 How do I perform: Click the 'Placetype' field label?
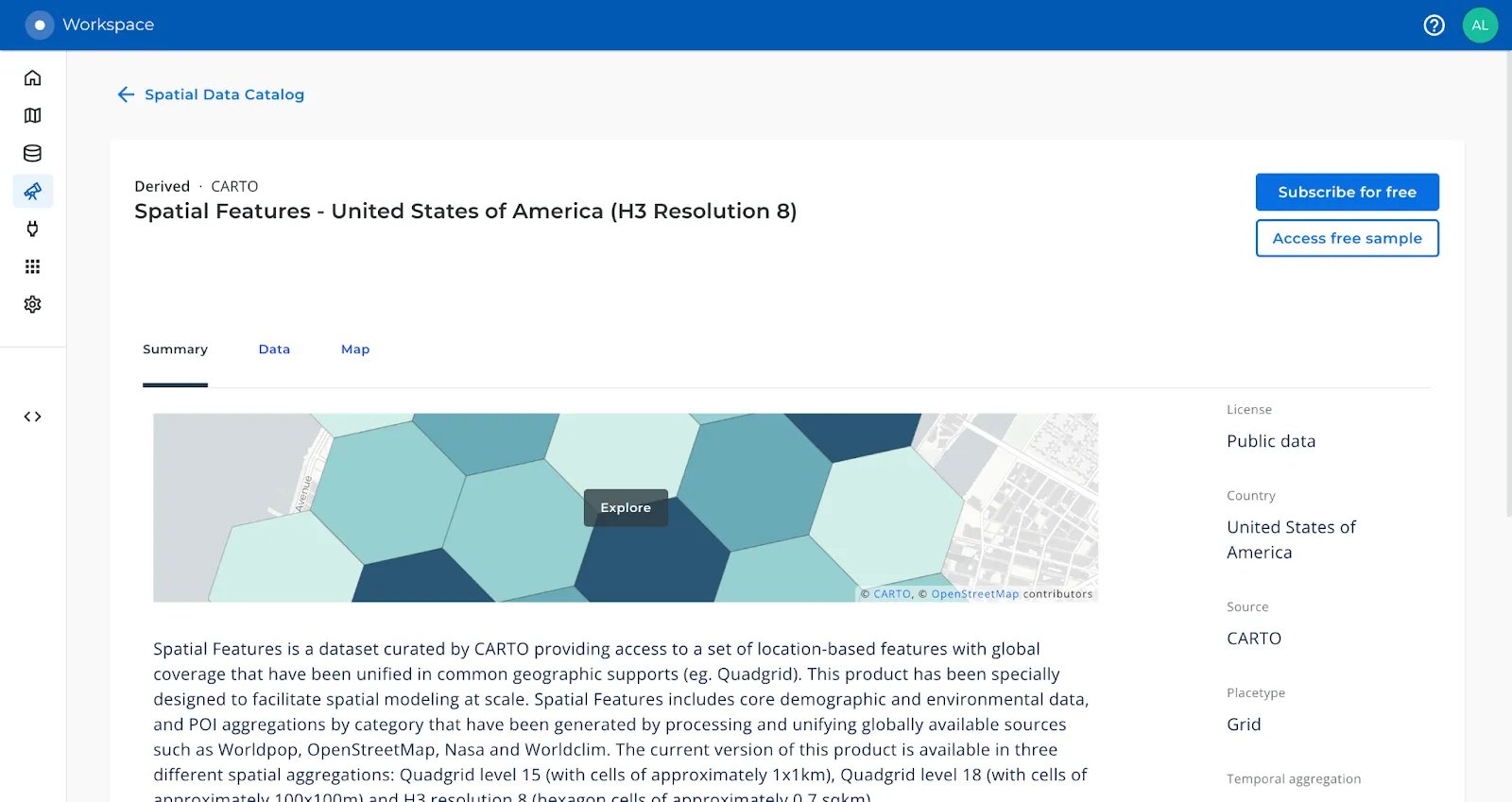tap(1256, 692)
